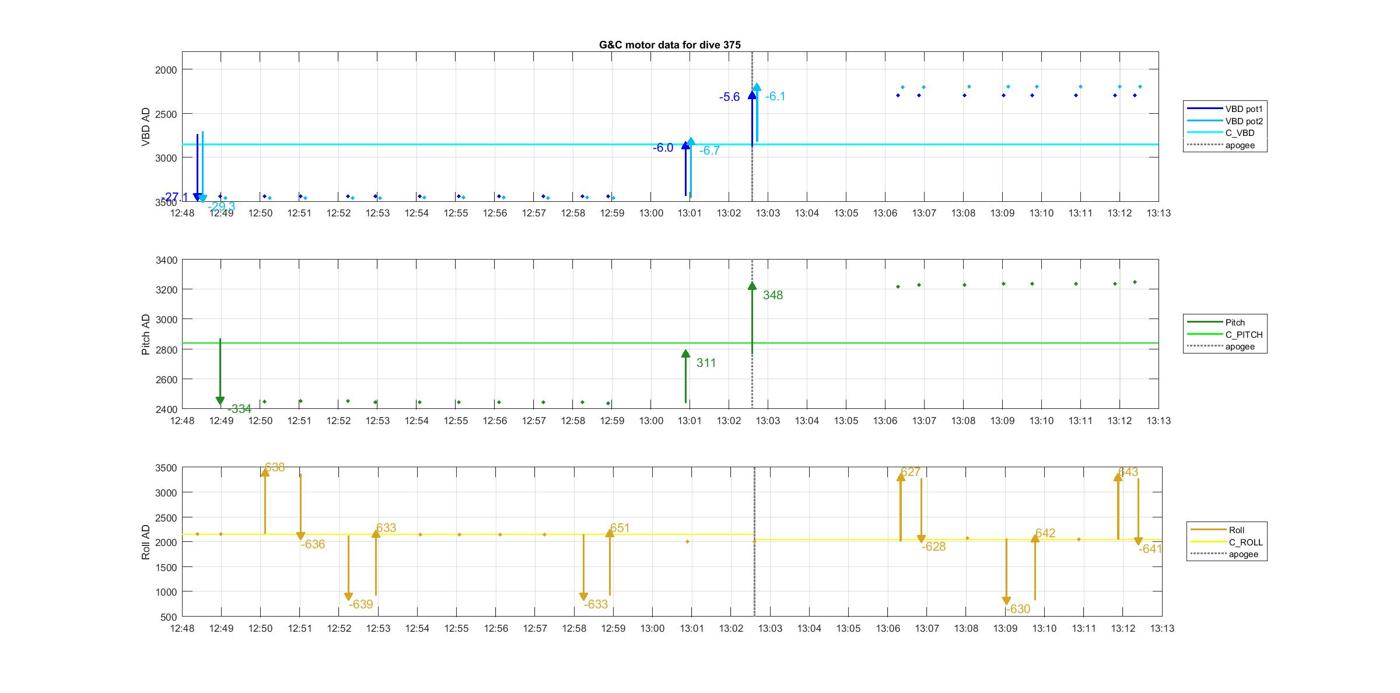The image size is (1400, 693).
Task: Click the '-6.1' VBD data label
Action: point(776,96)
